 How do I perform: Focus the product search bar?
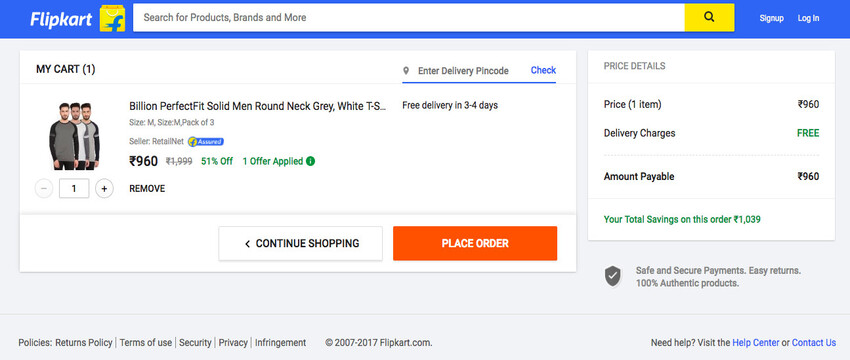[409, 17]
